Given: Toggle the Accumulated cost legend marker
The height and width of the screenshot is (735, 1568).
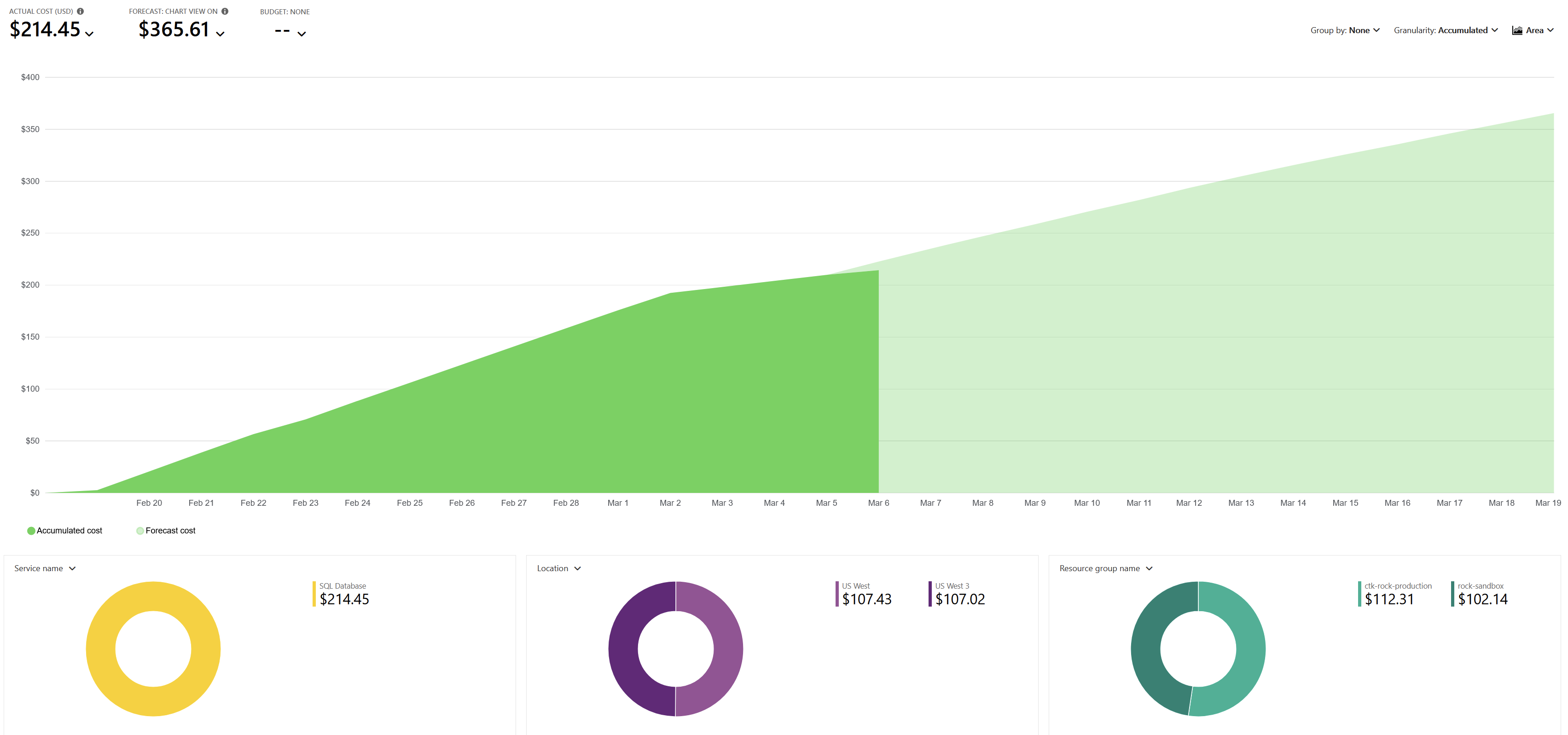Looking at the screenshot, I should (x=31, y=531).
